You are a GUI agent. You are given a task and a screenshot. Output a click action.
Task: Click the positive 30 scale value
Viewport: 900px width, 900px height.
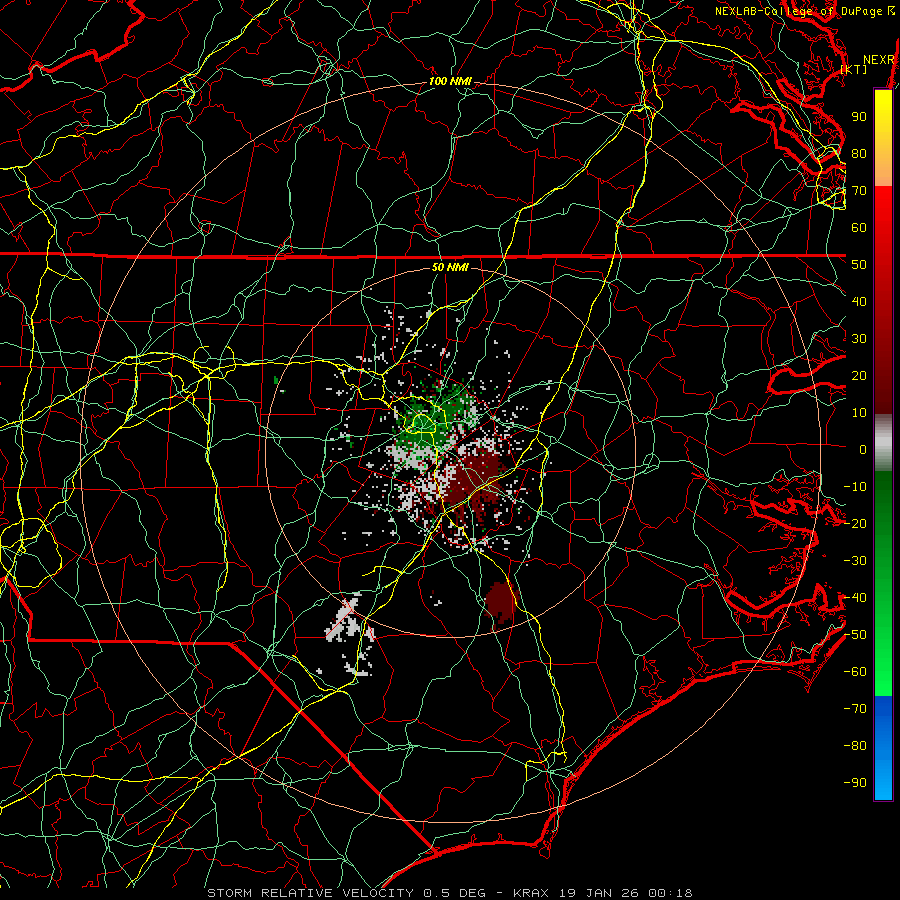859,339
